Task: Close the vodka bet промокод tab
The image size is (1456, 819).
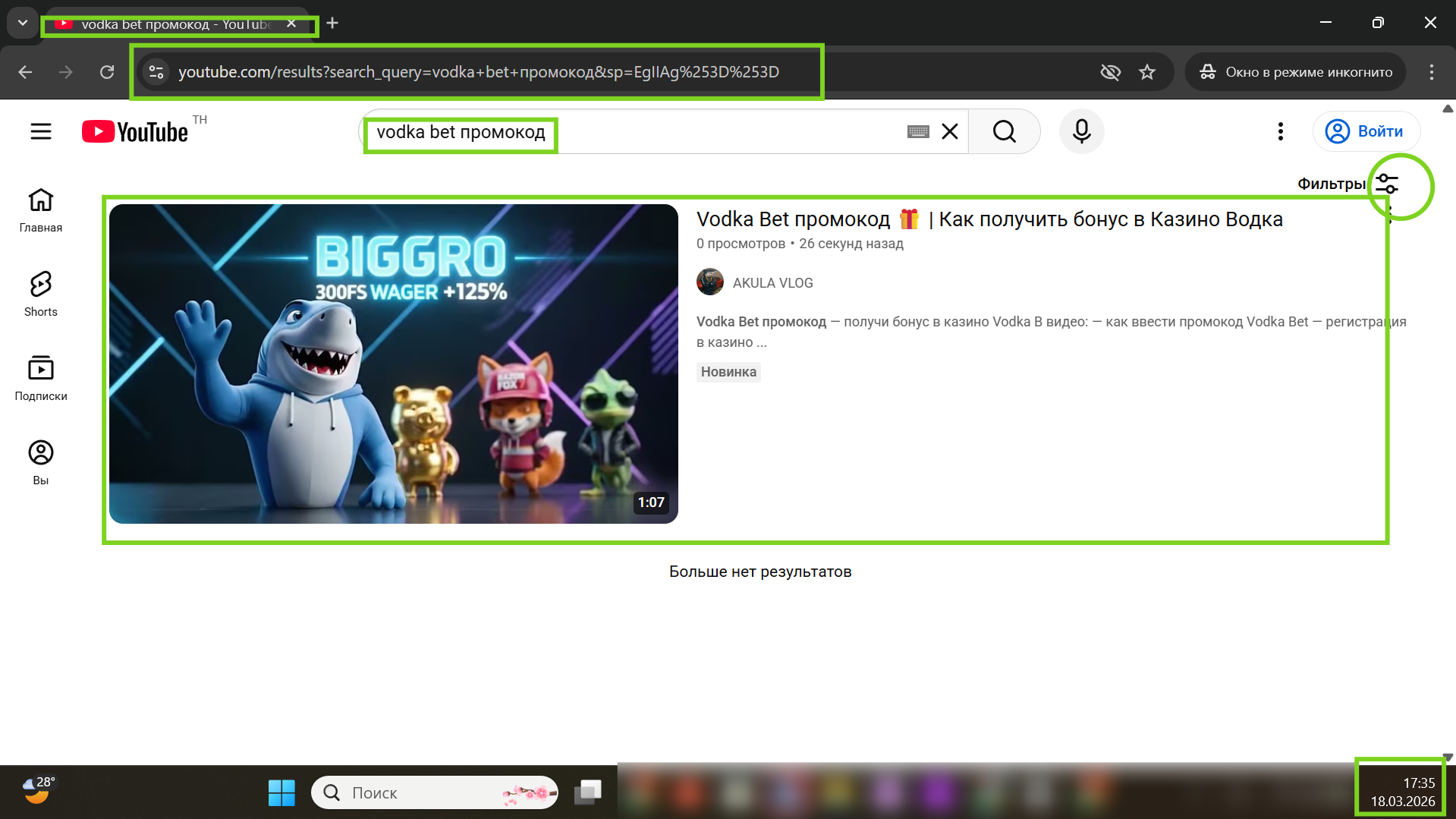Action: pyautogui.click(x=291, y=24)
